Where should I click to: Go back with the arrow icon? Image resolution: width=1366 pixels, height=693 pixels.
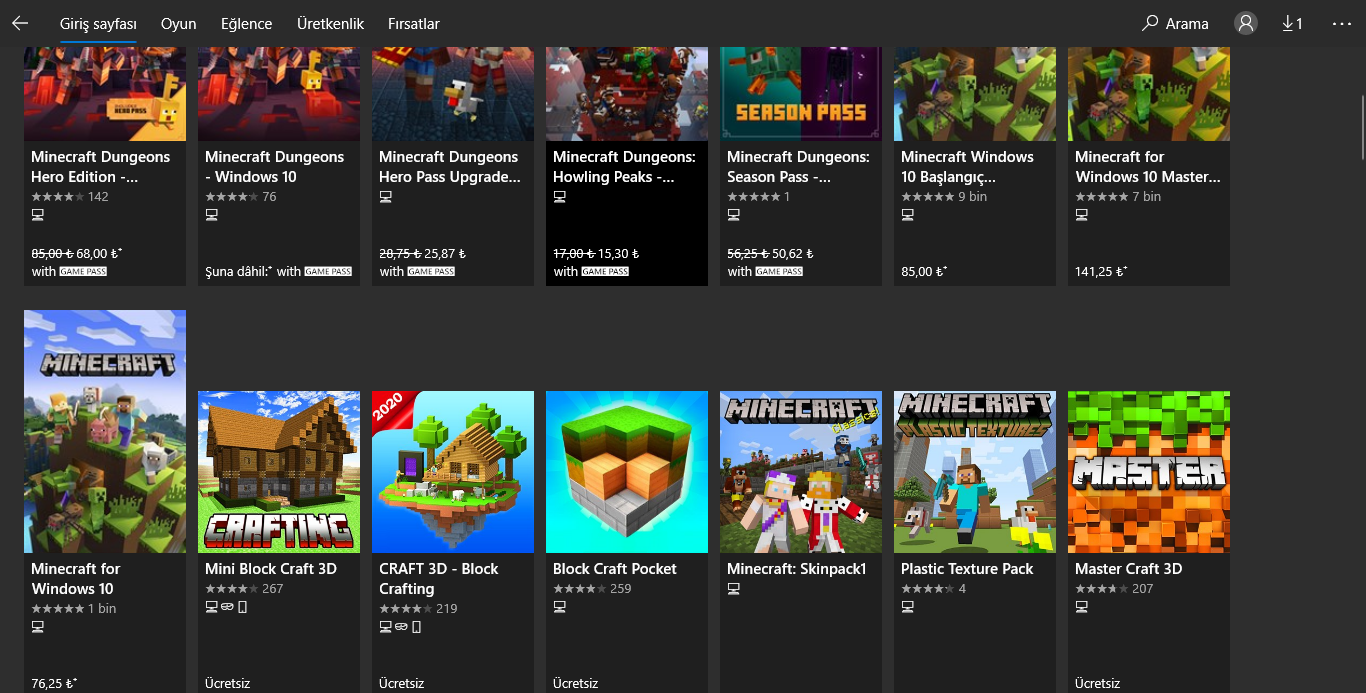coord(20,23)
